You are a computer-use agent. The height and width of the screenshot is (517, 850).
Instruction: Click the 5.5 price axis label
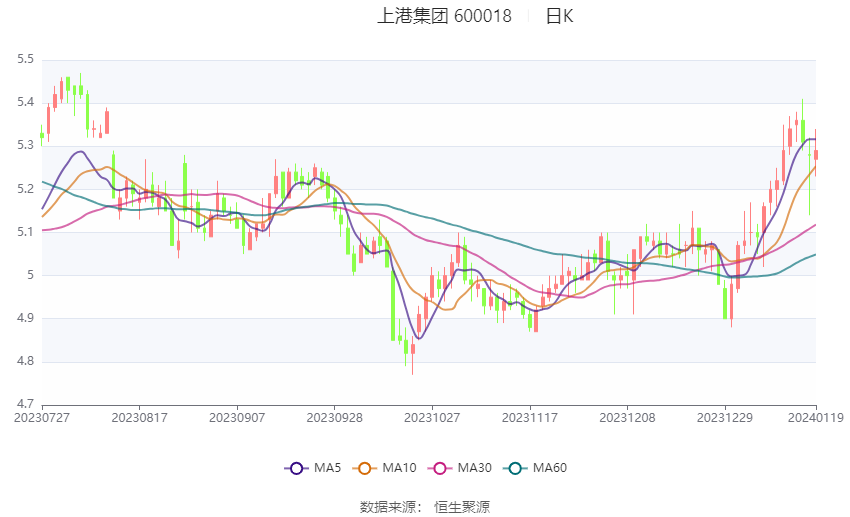pyautogui.click(x=26, y=60)
